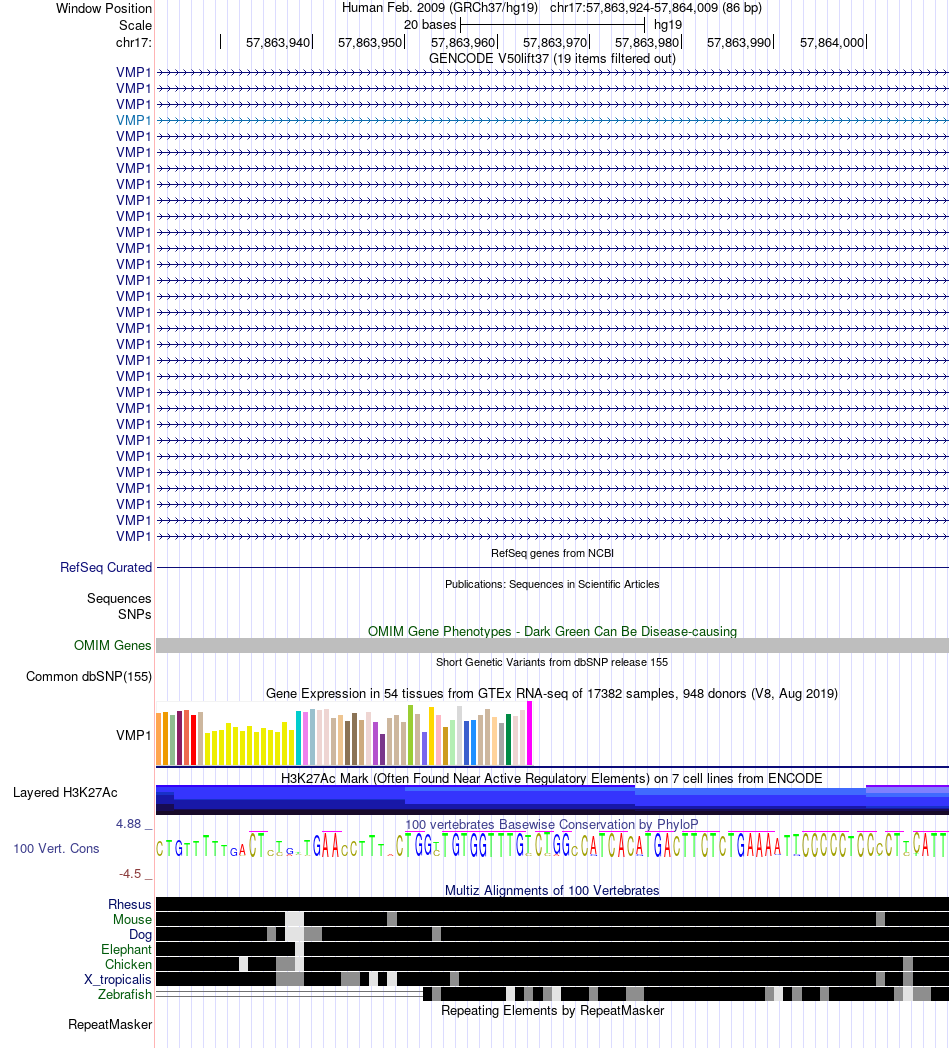Viewport: 950px width, 1048px height.
Task: Click the Scale label in header
Action: [135, 25]
